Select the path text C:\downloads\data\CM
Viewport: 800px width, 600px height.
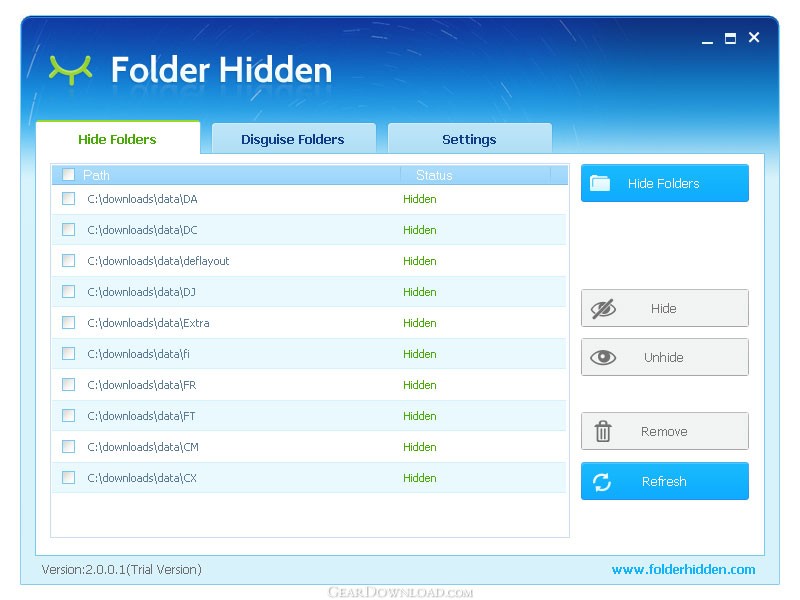click(143, 447)
